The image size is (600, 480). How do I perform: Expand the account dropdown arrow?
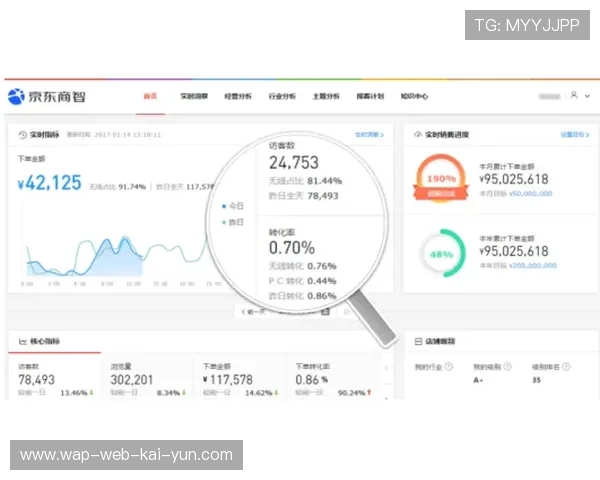coord(586,96)
